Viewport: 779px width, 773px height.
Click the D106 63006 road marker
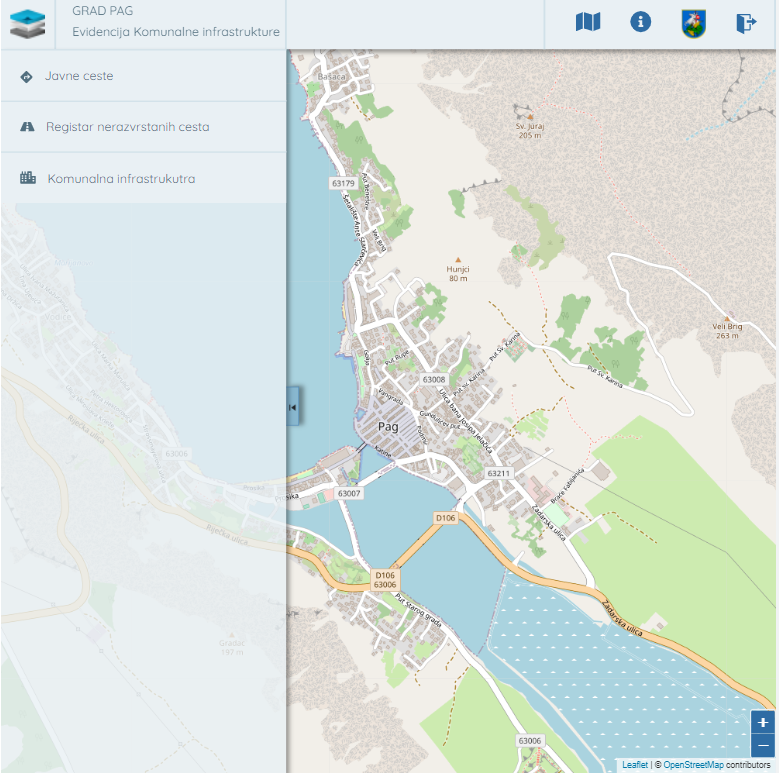[385, 580]
